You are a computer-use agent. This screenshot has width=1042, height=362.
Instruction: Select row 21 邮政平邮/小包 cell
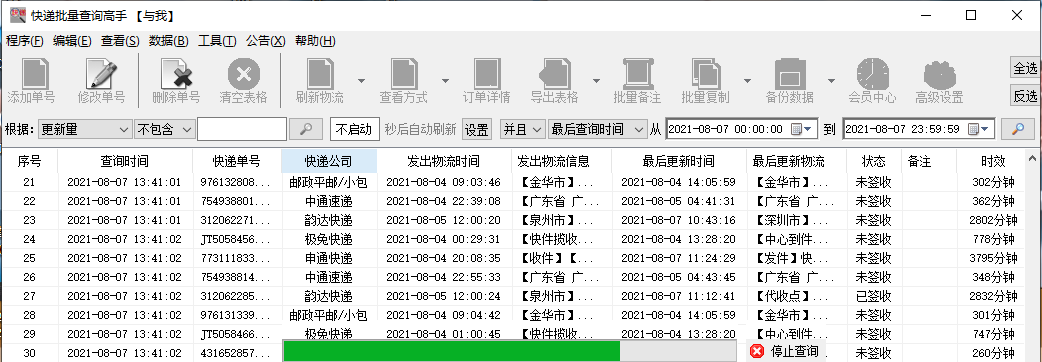[329, 182]
